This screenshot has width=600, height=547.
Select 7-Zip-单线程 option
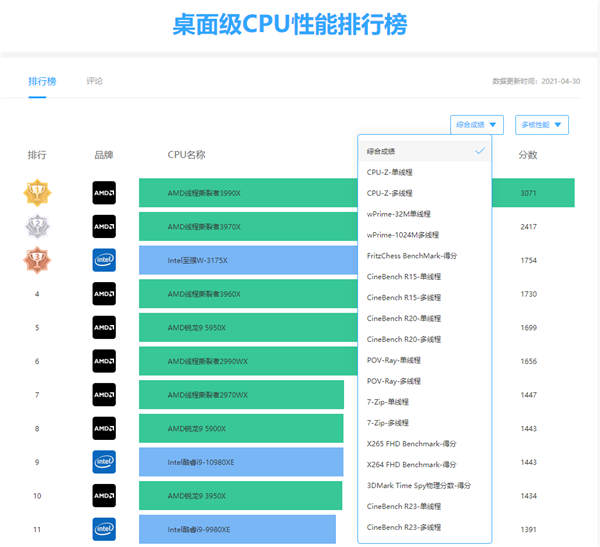point(425,402)
